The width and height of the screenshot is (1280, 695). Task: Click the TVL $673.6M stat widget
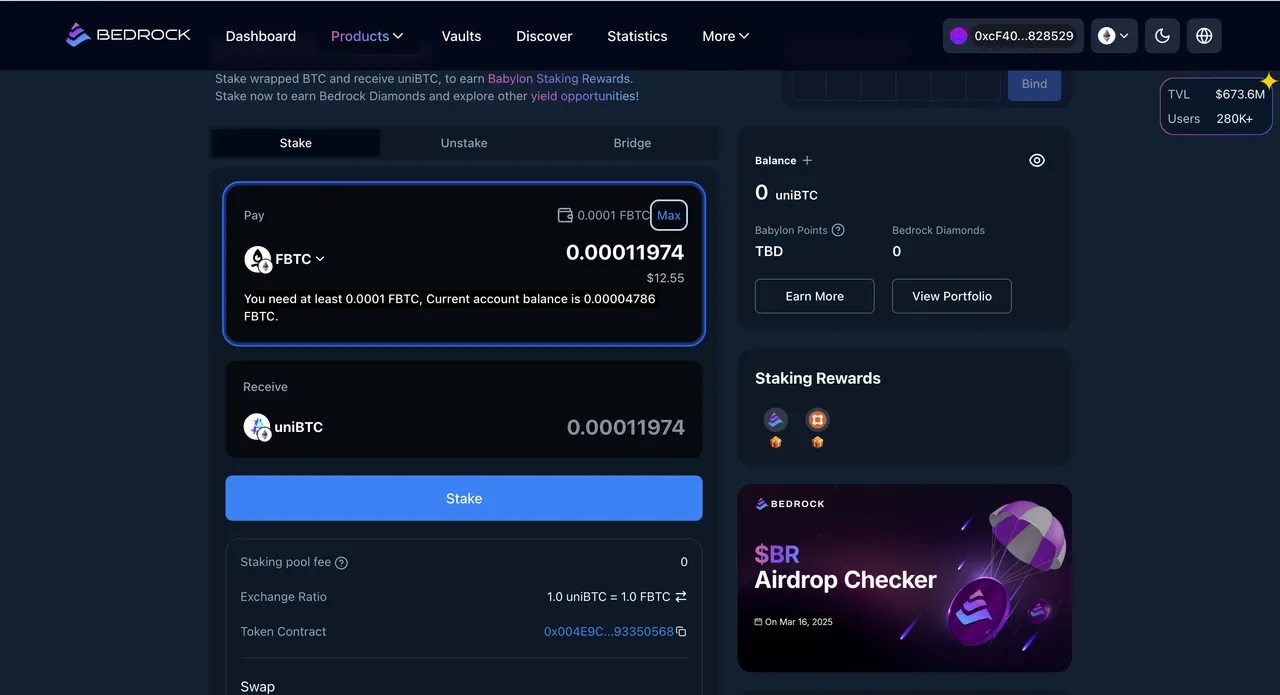(1216, 94)
